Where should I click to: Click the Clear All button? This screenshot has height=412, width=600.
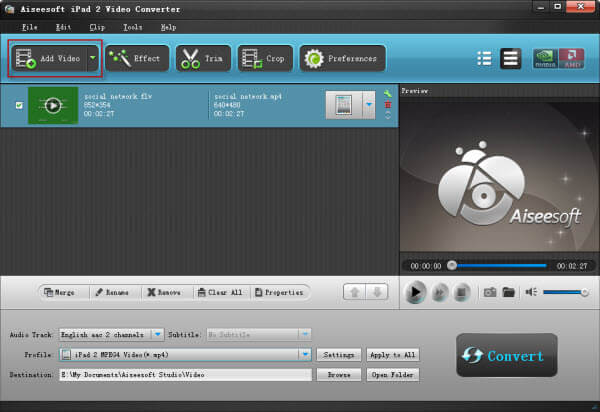[220, 292]
